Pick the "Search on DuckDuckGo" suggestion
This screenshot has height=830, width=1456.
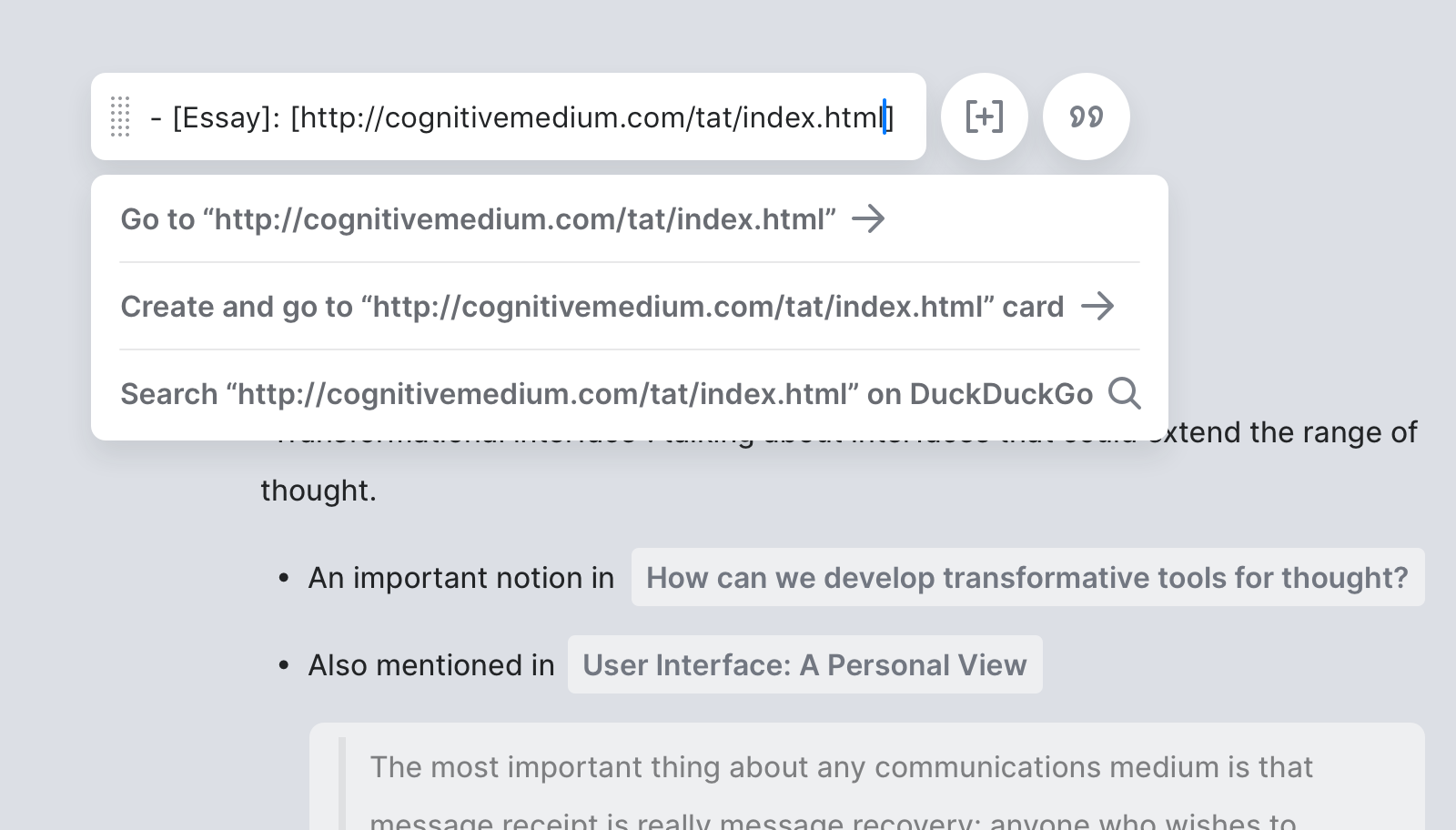pyautogui.click(x=606, y=394)
